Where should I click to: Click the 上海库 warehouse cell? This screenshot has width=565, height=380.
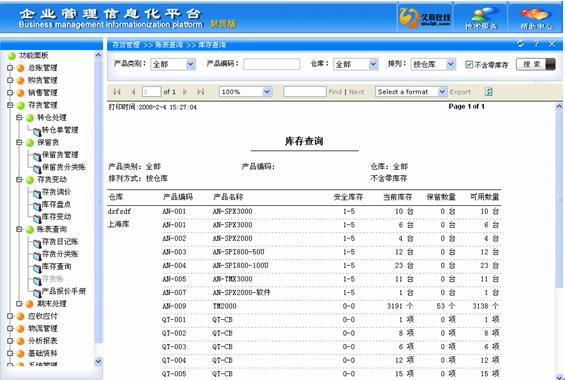point(119,224)
